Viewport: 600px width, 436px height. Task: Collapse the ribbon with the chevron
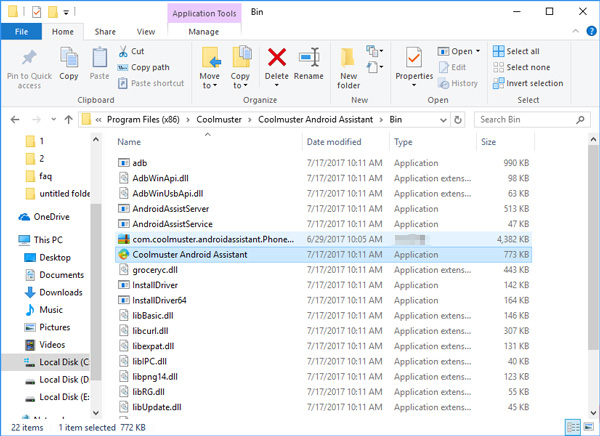pos(575,31)
